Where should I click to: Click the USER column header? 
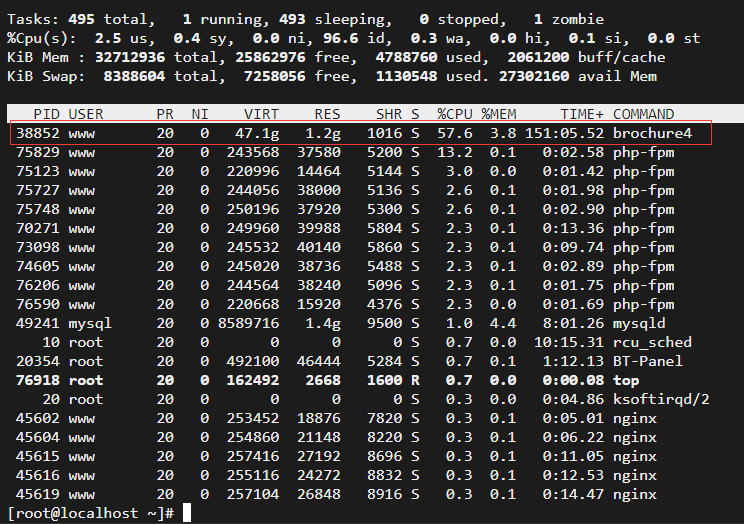pyautogui.click(x=86, y=114)
